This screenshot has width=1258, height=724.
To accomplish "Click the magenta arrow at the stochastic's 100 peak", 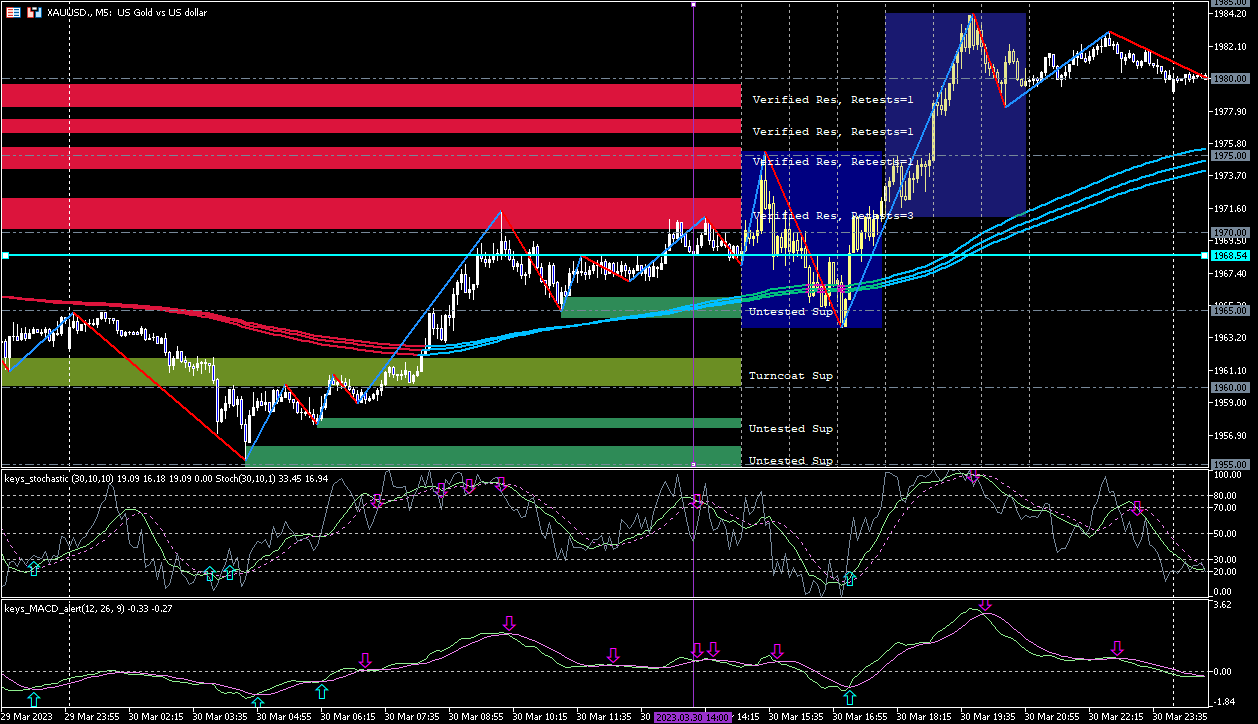I will pos(972,476).
